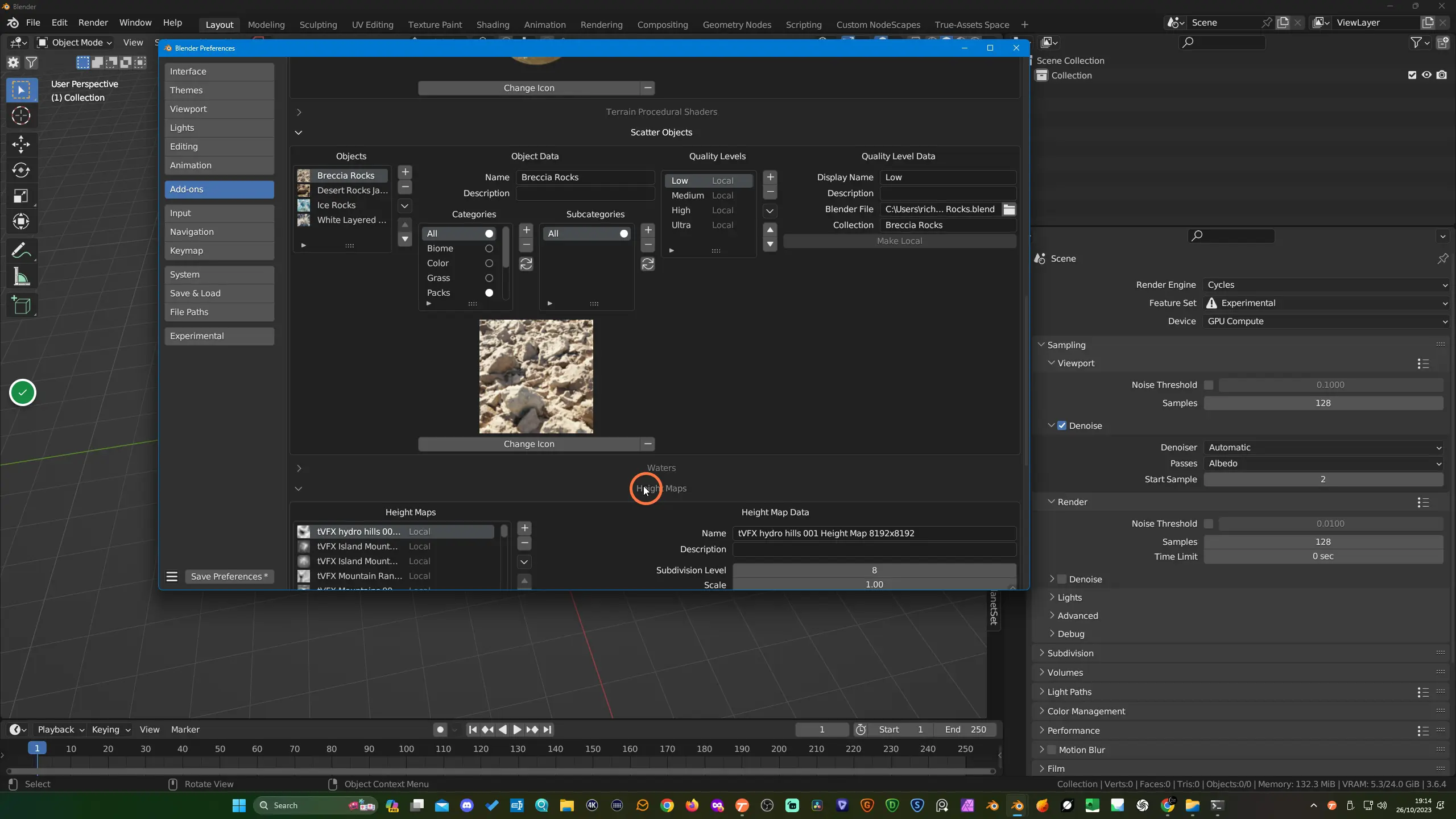Open the Denoiser Automatic dropdown
This screenshot has height=819, width=1456.
tap(1324, 448)
